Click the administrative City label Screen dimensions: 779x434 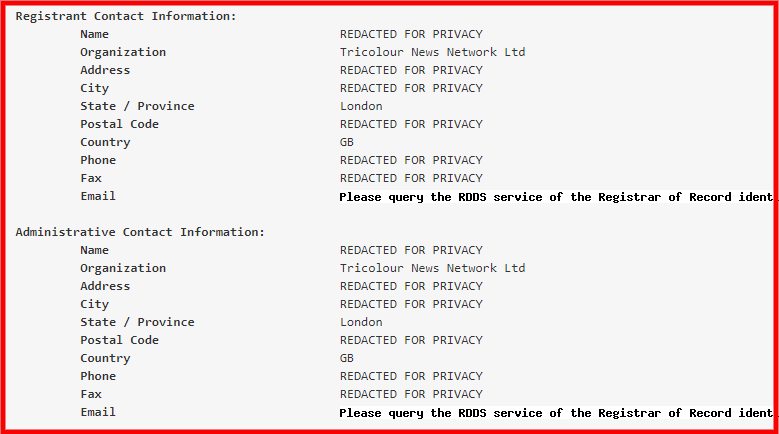[x=94, y=304]
